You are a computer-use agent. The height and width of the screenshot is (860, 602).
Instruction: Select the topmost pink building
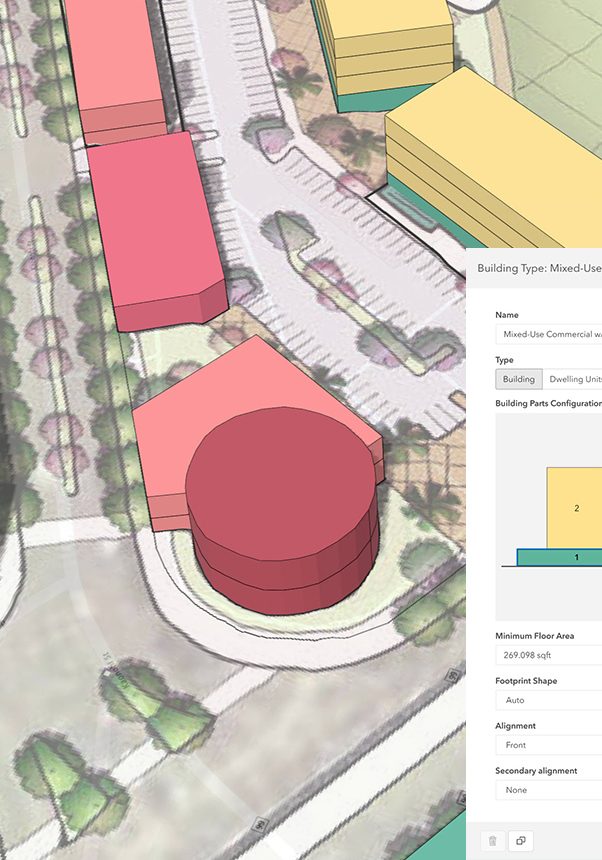point(115,60)
